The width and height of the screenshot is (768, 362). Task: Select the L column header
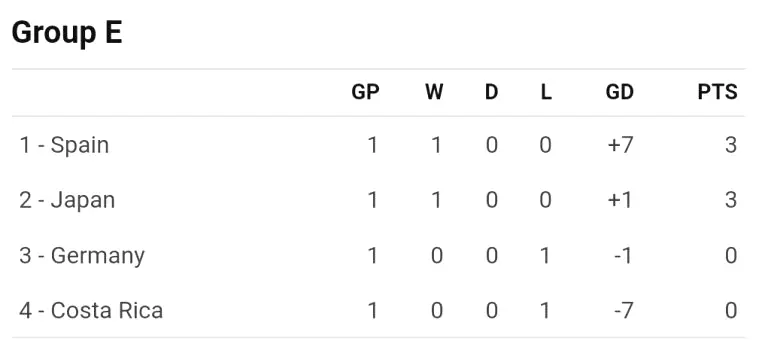pos(546,92)
